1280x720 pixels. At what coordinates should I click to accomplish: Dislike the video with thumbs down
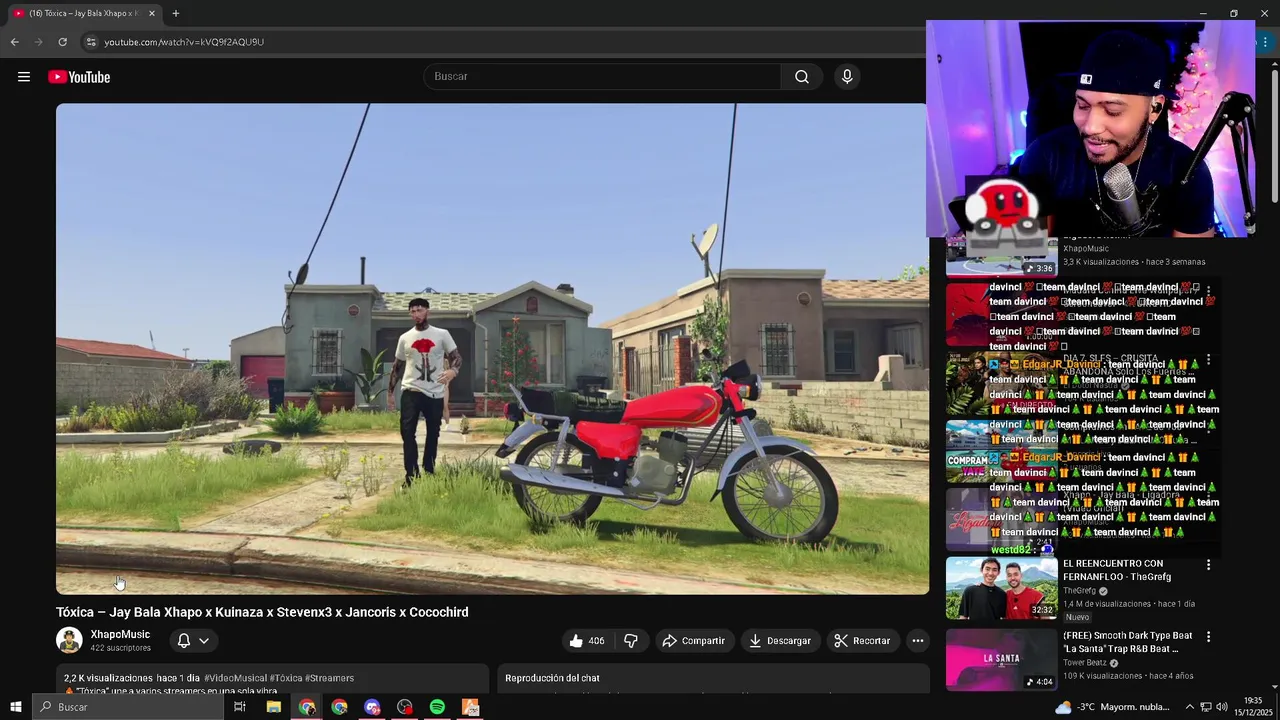pos(631,640)
